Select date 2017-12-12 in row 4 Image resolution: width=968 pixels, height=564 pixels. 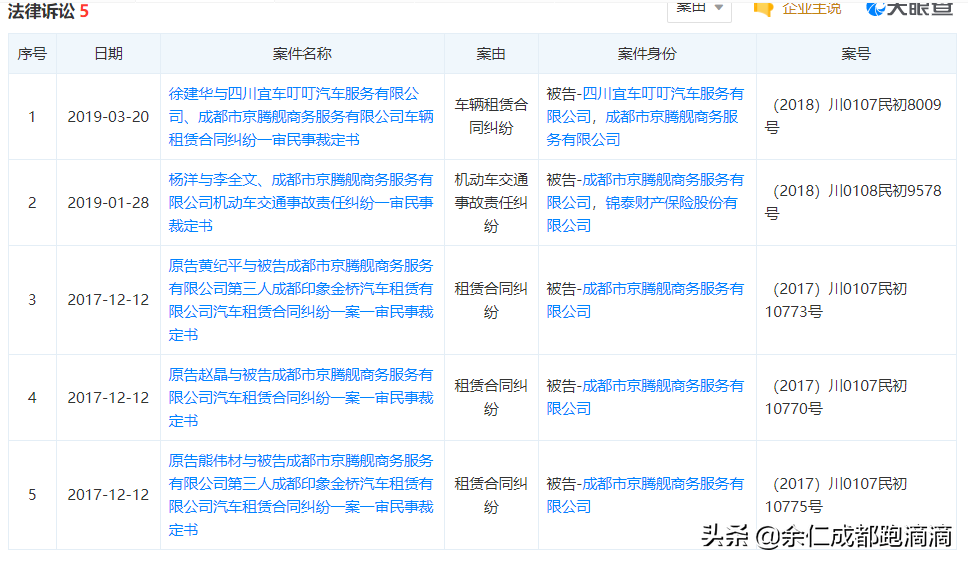(108, 398)
